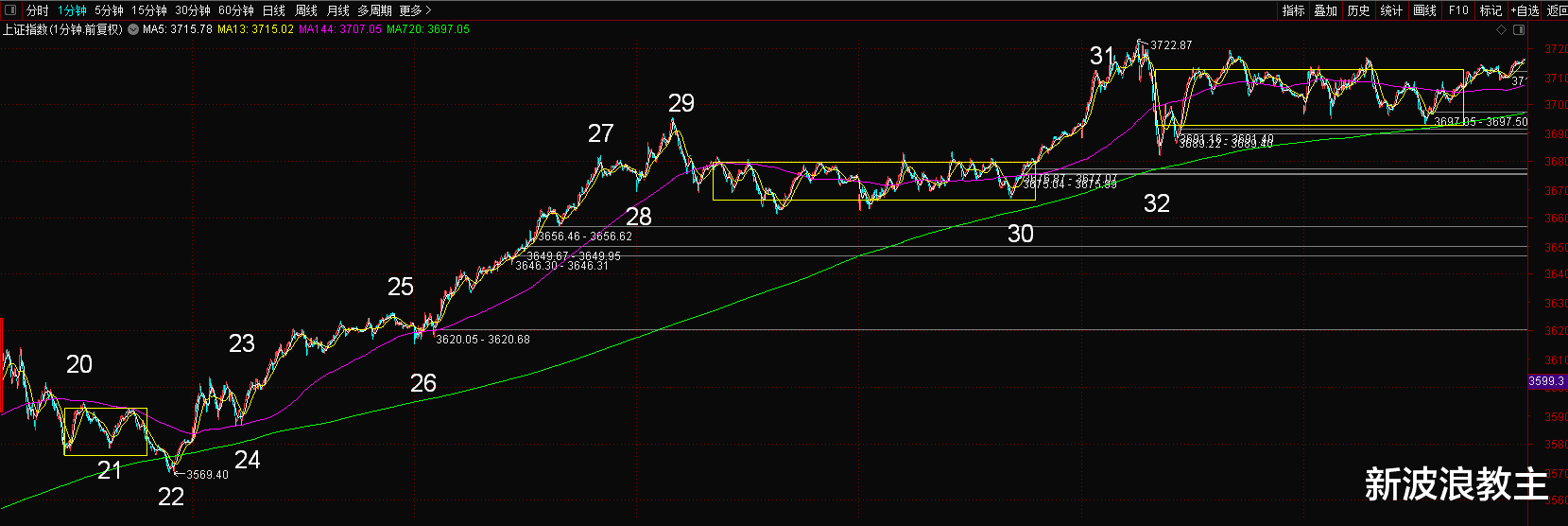Open the F10 company info

point(1458,10)
